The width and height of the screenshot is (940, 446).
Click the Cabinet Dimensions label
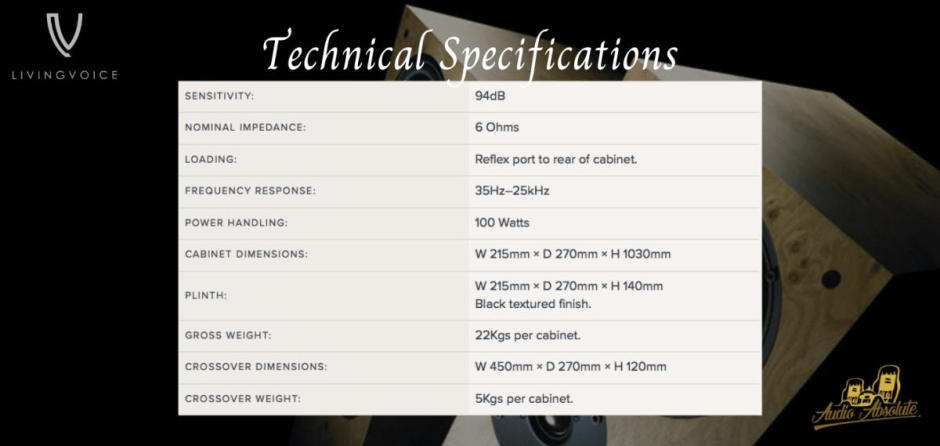[246, 254]
